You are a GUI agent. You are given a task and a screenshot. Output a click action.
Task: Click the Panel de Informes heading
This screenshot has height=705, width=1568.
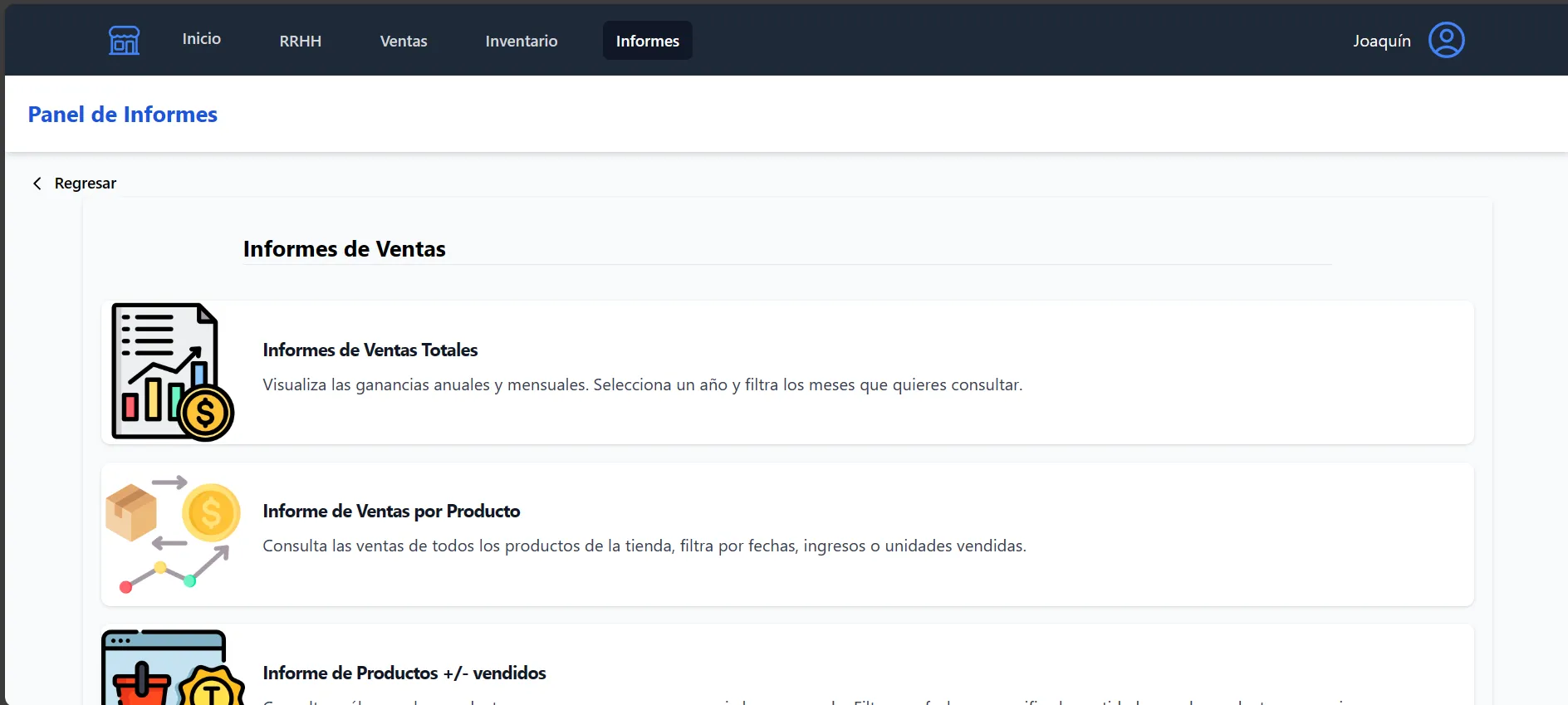point(123,115)
